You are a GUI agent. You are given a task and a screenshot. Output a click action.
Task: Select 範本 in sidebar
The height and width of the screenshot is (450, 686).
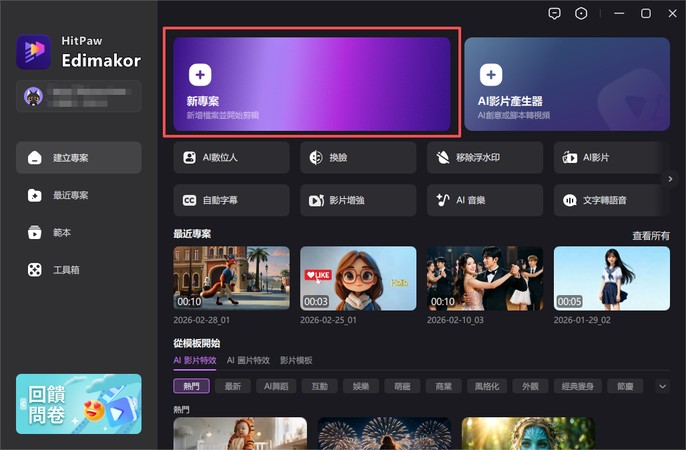pos(79,232)
